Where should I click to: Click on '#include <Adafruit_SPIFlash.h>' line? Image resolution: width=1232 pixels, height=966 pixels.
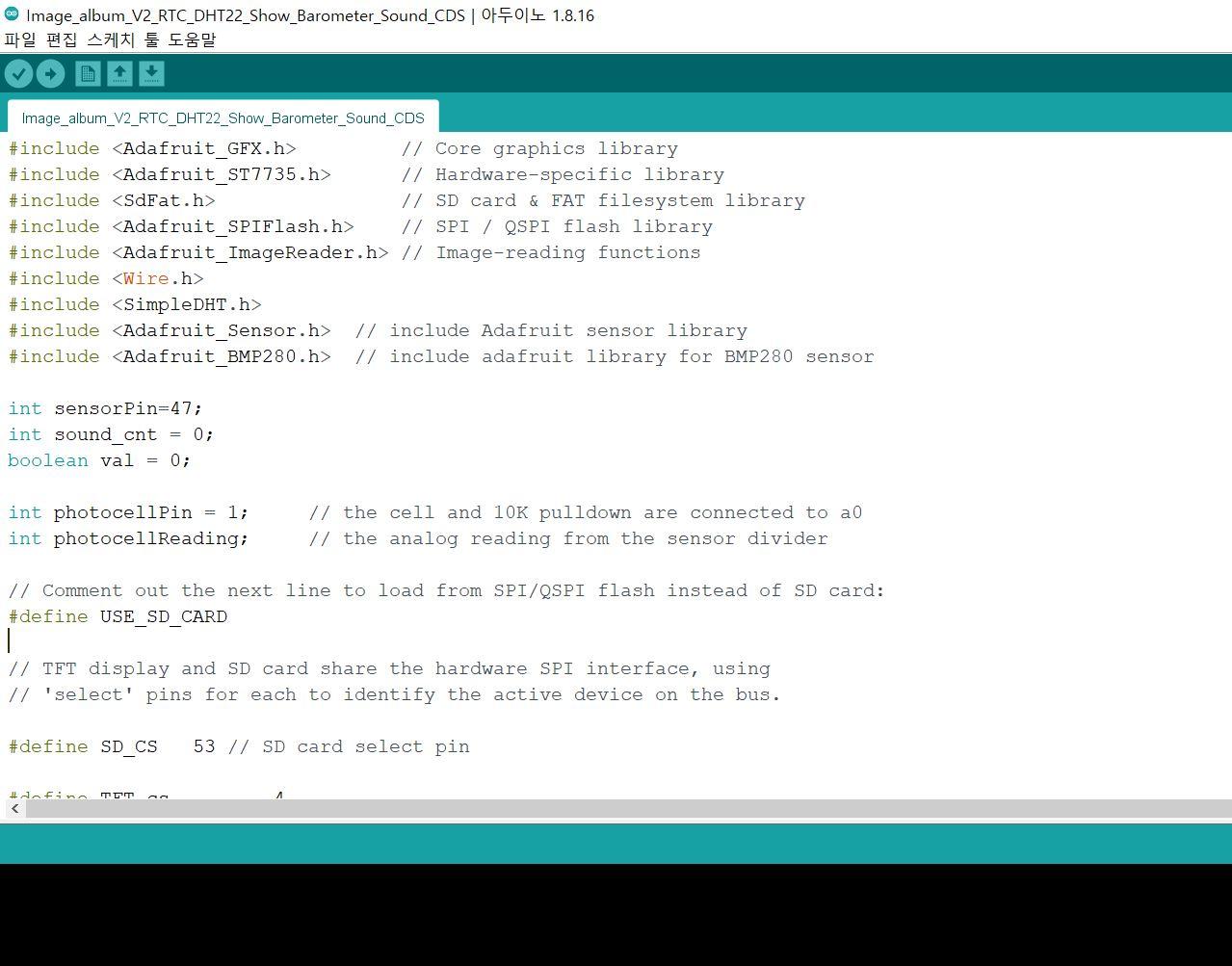[x=181, y=226]
